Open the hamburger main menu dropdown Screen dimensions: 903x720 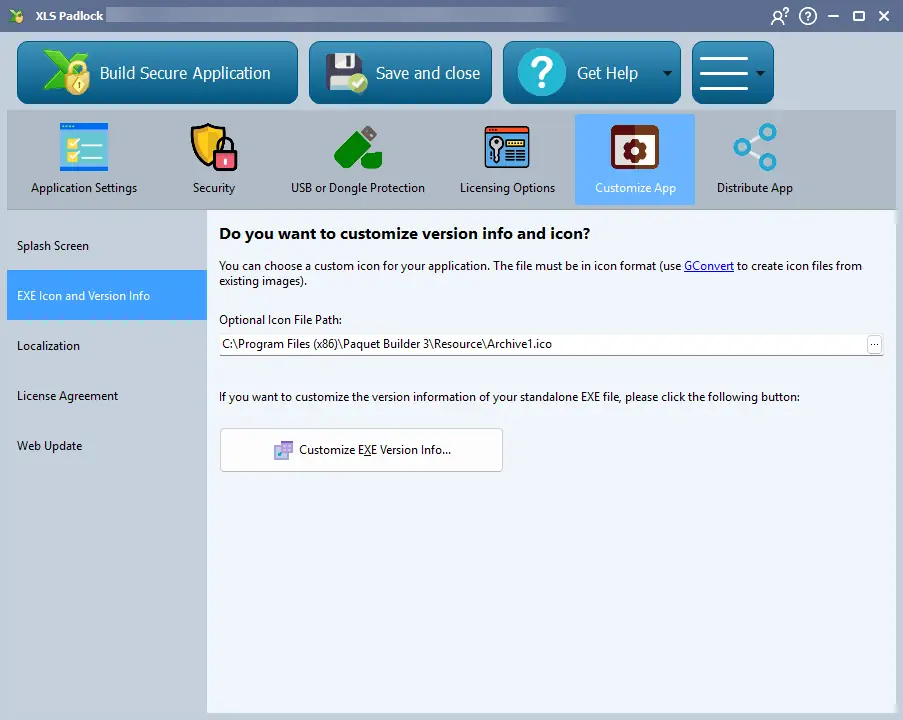click(x=732, y=73)
